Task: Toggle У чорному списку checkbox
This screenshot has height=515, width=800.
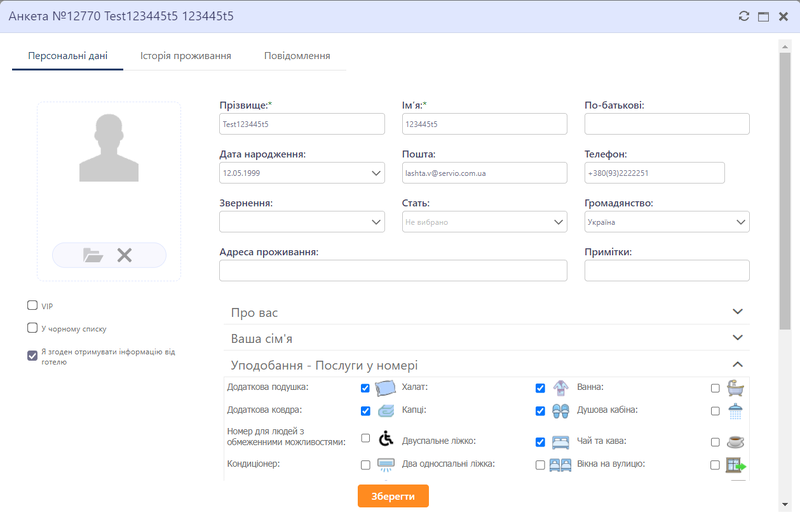Action: [32, 327]
